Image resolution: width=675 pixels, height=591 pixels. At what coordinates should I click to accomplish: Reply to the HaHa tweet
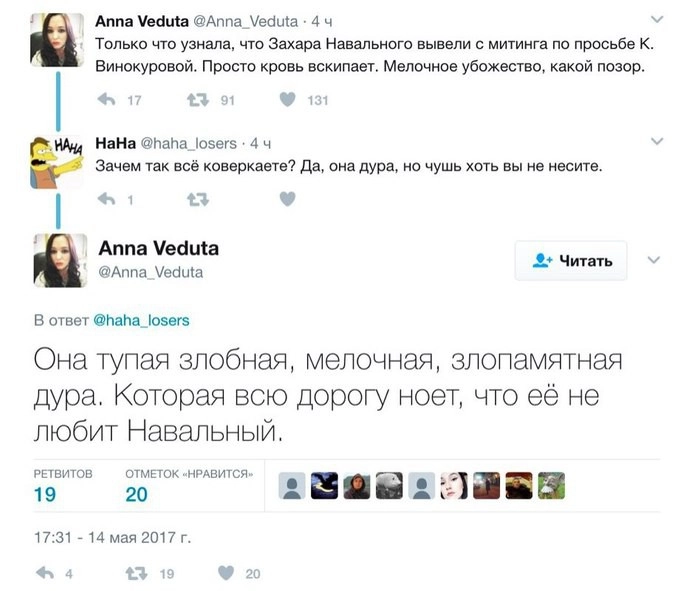106,199
